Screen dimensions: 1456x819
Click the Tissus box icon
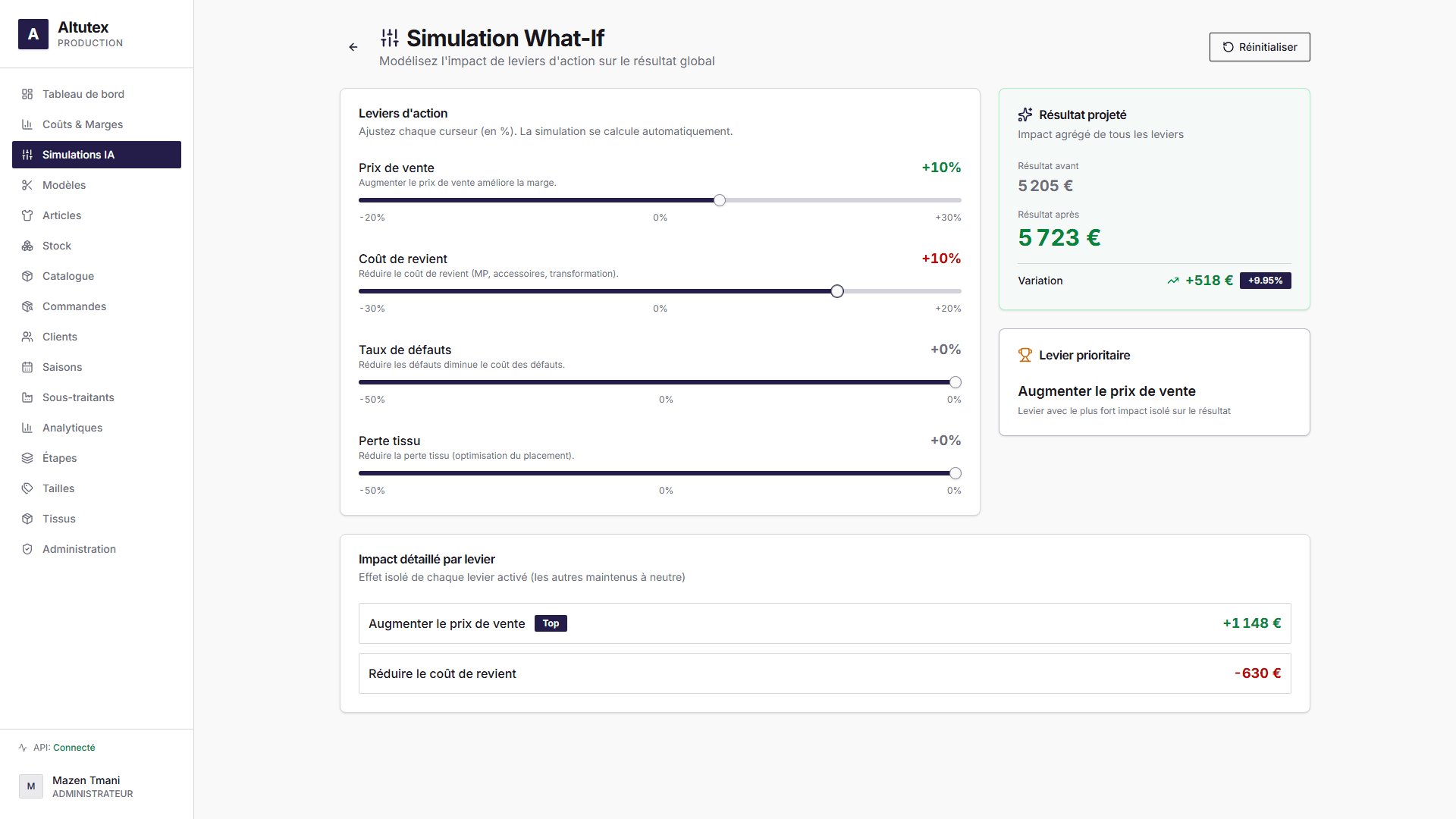click(x=27, y=519)
